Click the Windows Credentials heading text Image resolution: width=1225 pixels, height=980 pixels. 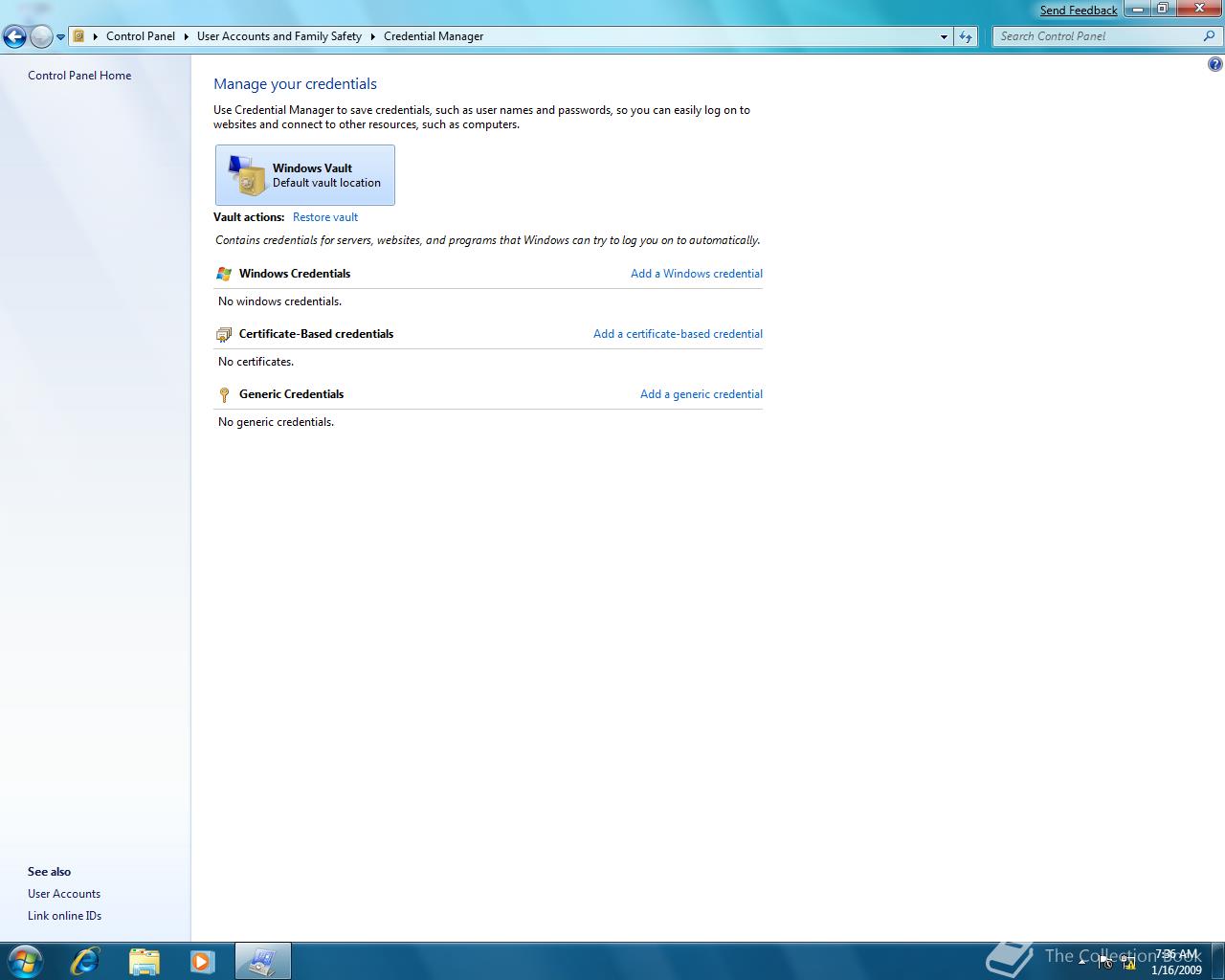[x=295, y=274]
